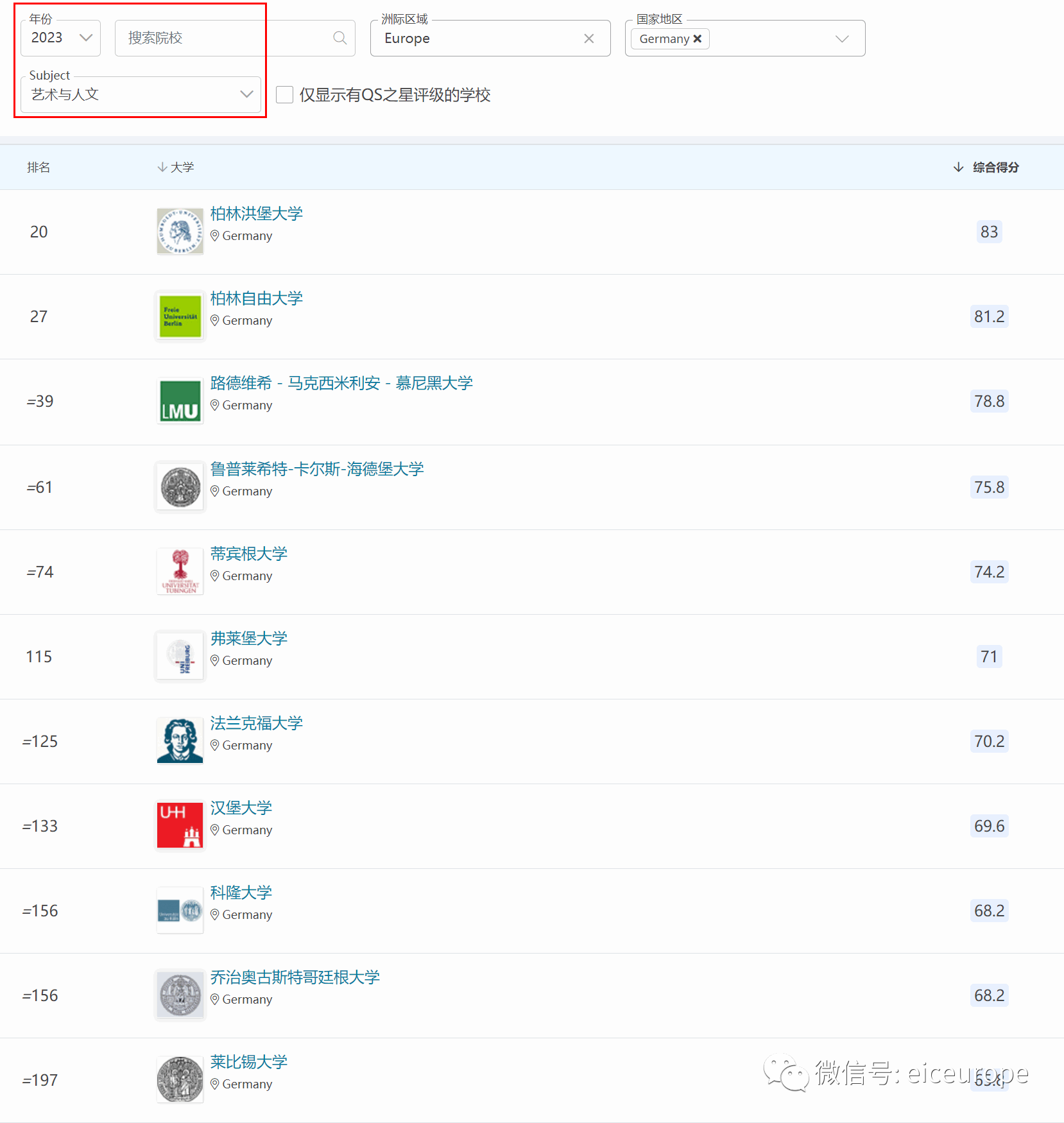
Task: Open 弗莱堡大学 link
Action: click(249, 639)
